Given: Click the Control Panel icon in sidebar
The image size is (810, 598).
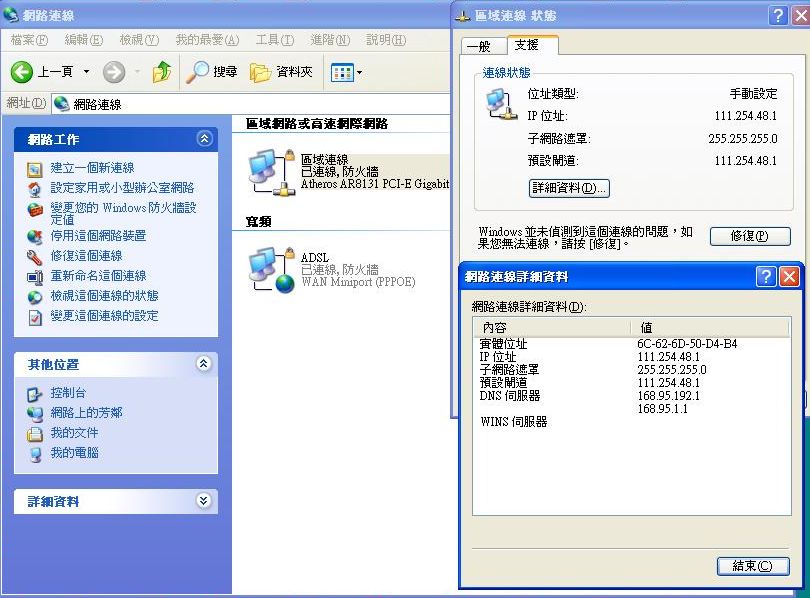Looking at the screenshot, I should [35, 394].
